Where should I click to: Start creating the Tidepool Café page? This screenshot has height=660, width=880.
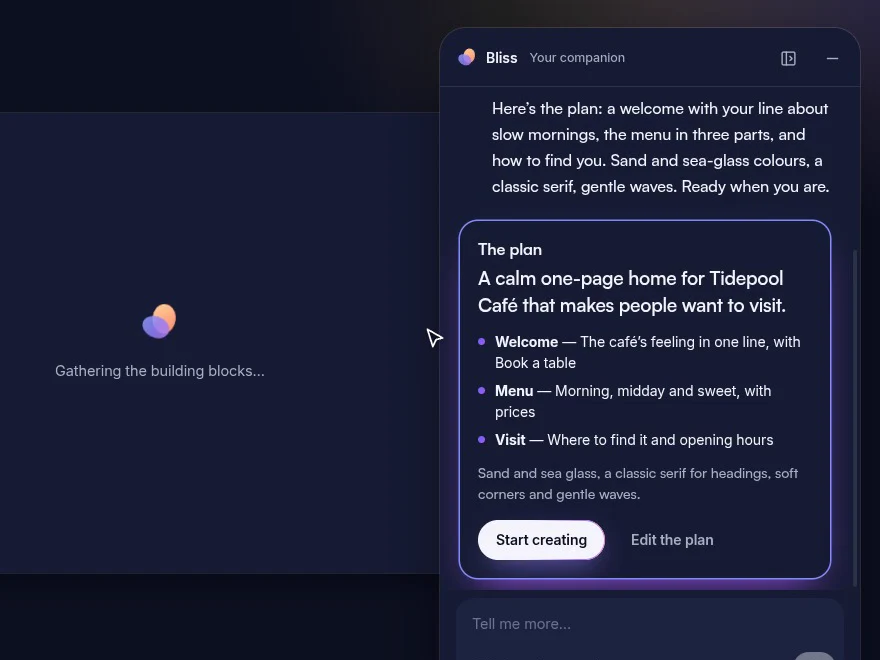[541, 540]
